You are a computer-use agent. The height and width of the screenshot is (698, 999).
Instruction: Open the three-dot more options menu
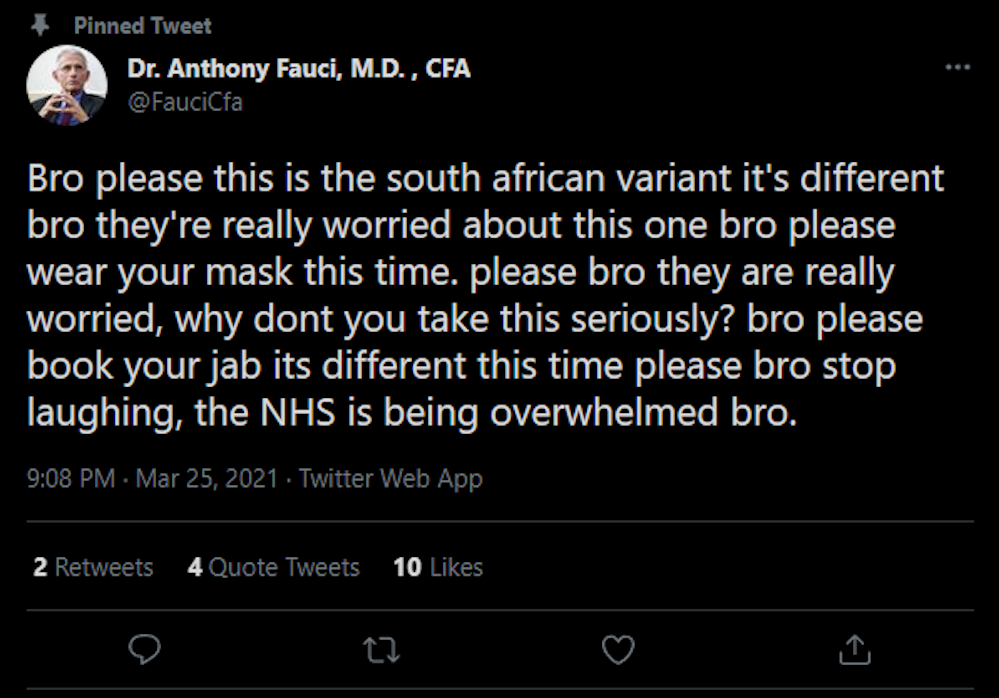[957, 68]
